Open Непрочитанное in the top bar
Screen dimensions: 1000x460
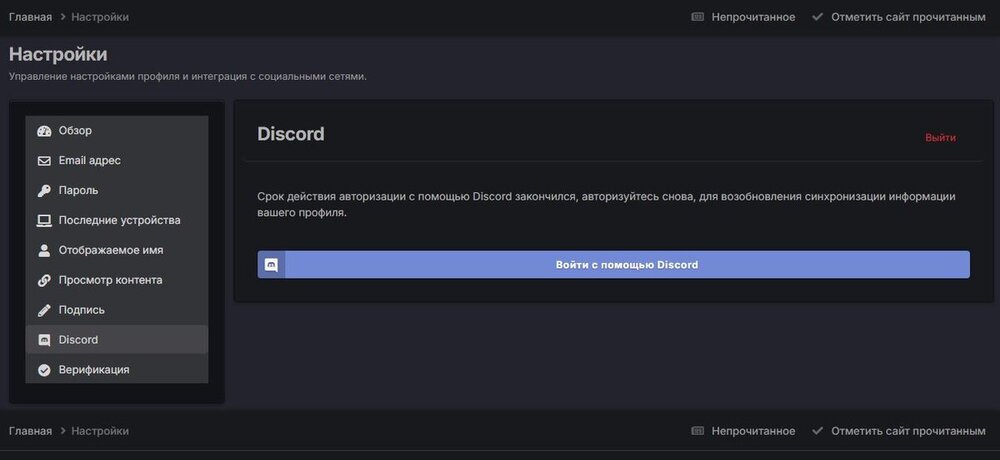pos(753,17)
